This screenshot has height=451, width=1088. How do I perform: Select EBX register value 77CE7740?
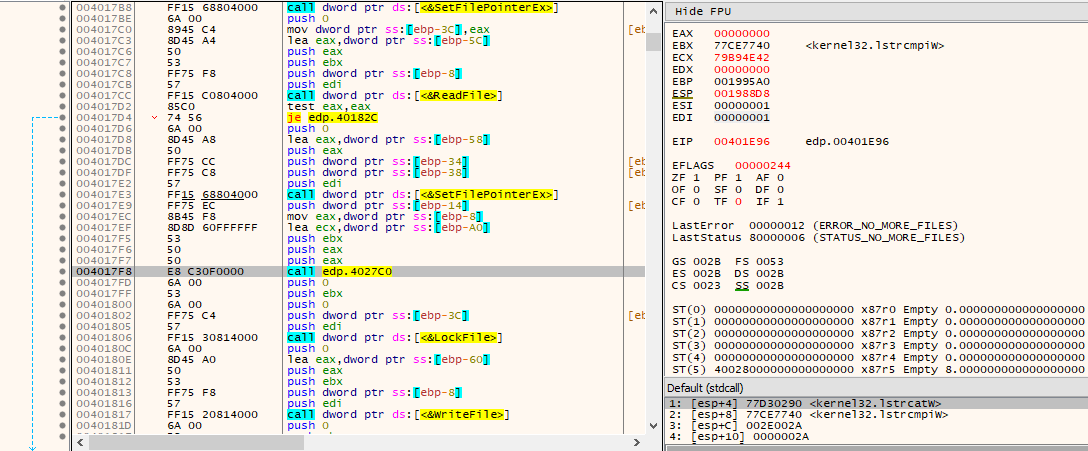tap(741, 45)
